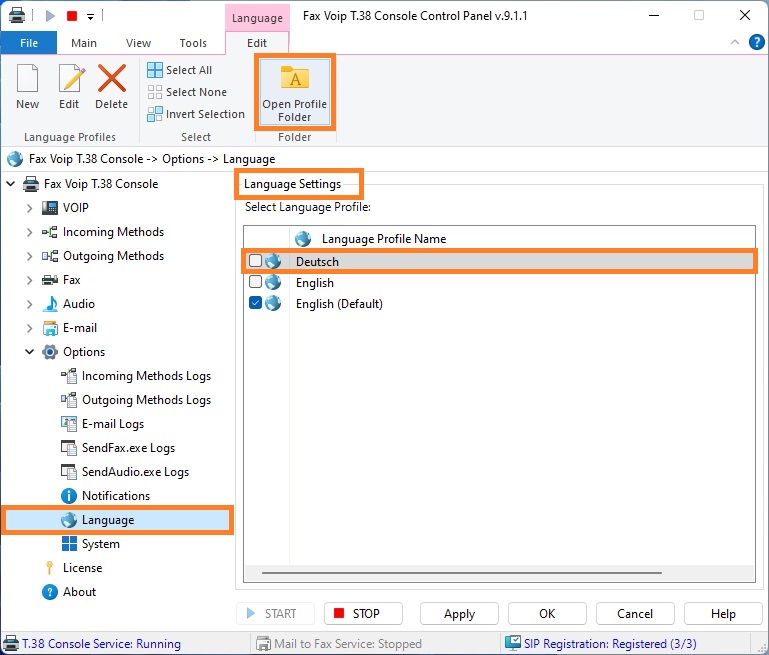The image size is (769, 655).
Task: Check the Deutsch language profile checkbox
Action: pos(256,261)
